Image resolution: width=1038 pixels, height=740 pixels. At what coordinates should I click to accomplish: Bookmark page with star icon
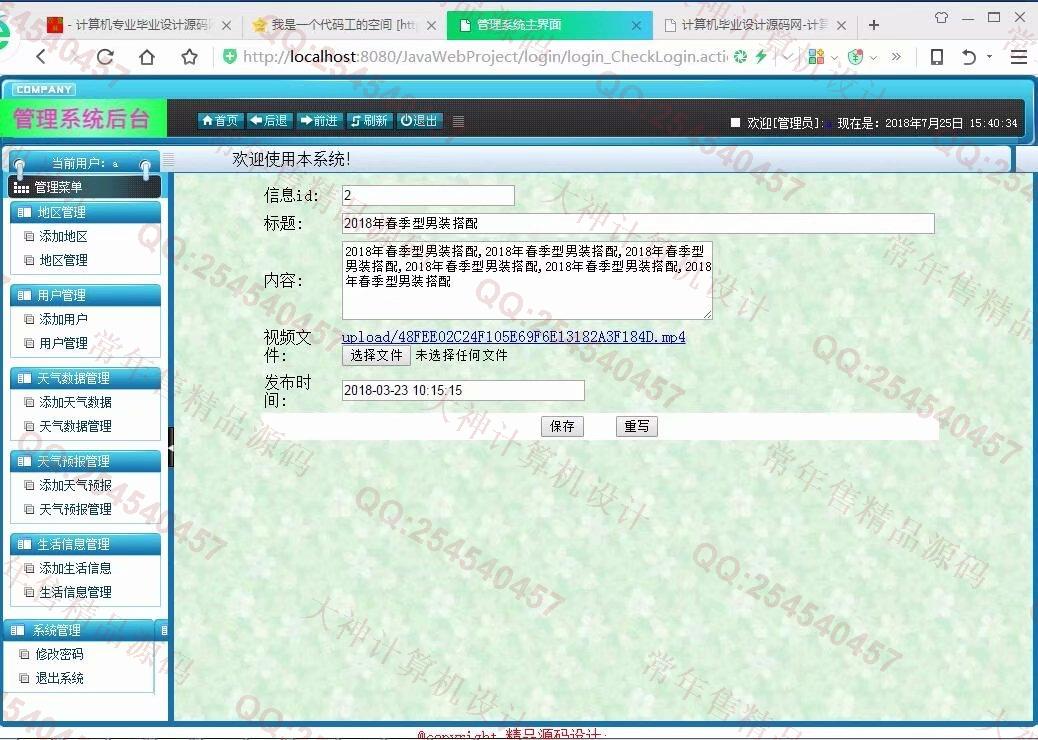point(189,57)
